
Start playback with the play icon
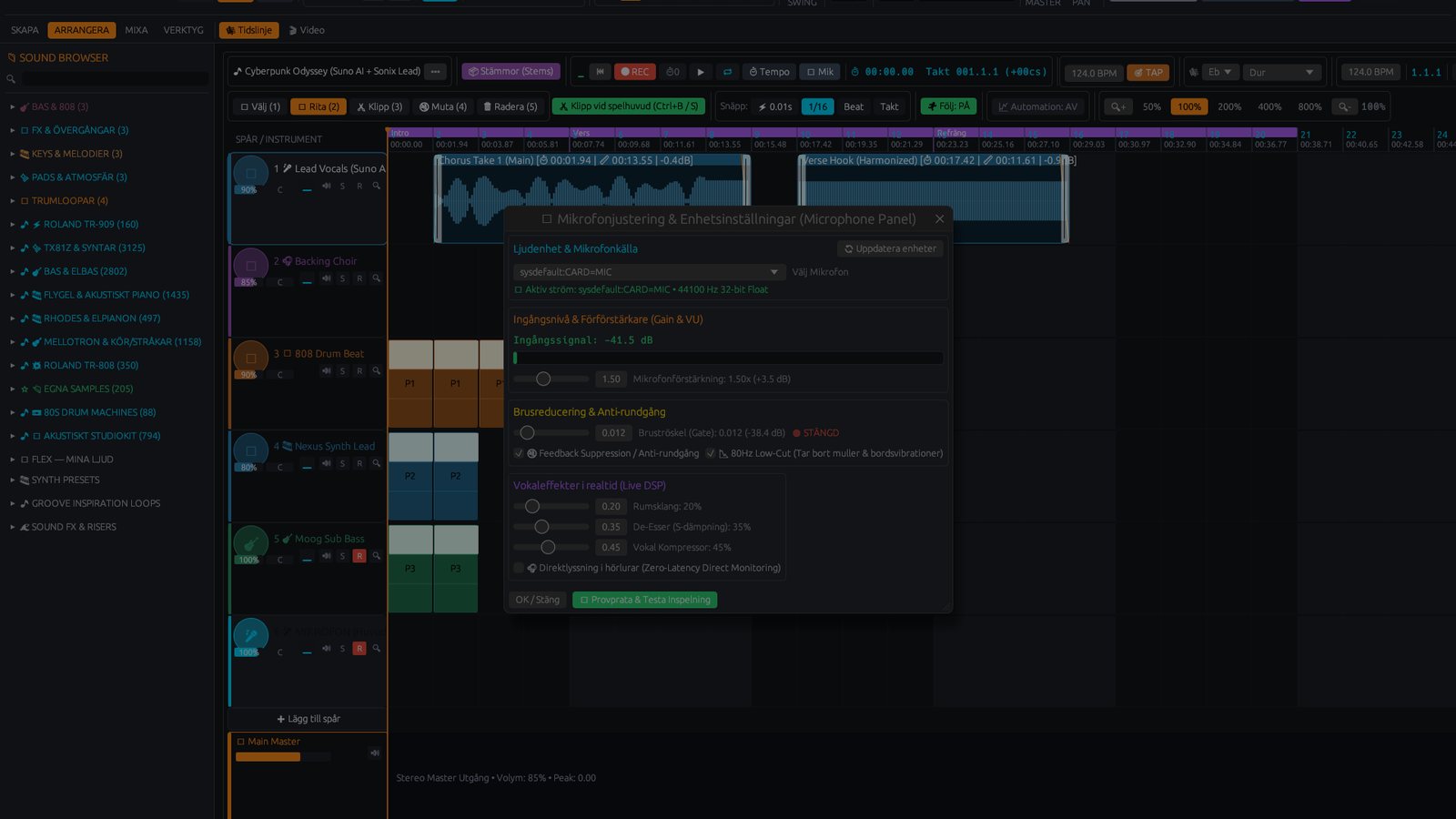click(x=700, y=72)
